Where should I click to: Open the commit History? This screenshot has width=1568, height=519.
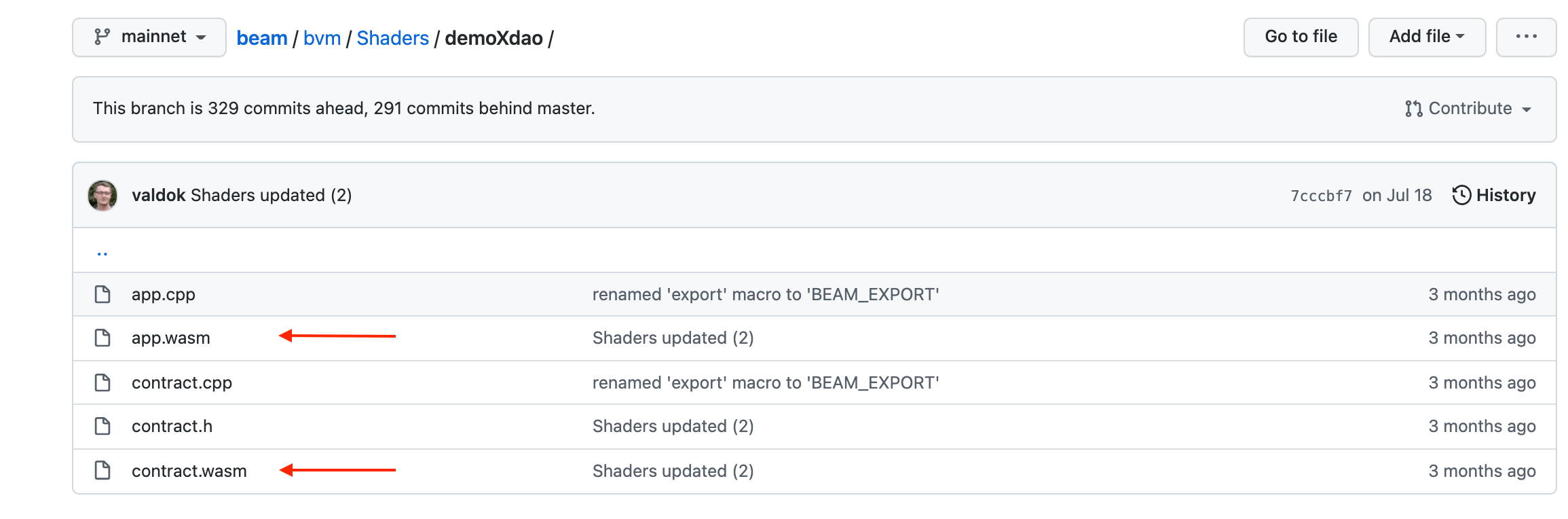(1493, 196)
